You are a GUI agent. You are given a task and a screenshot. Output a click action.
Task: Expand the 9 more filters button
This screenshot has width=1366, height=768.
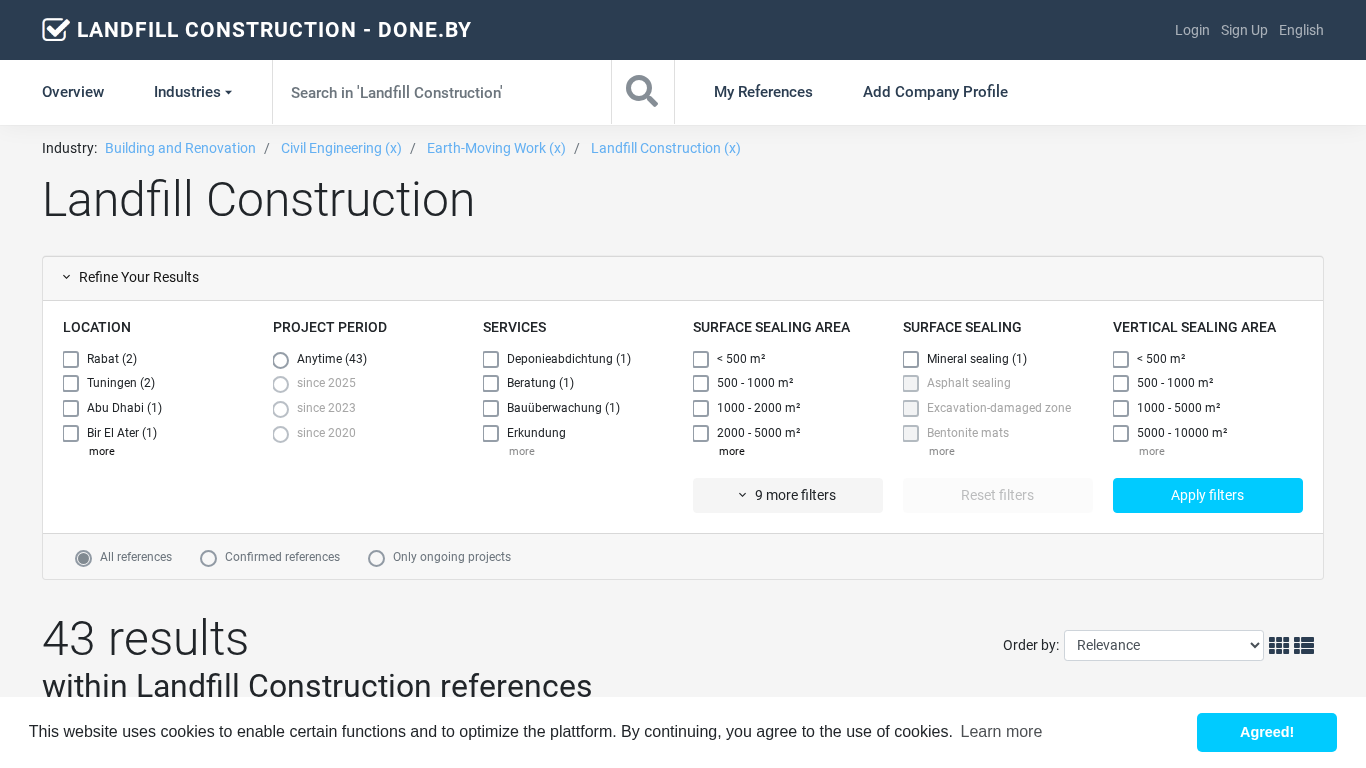click(x=787, y=496)
